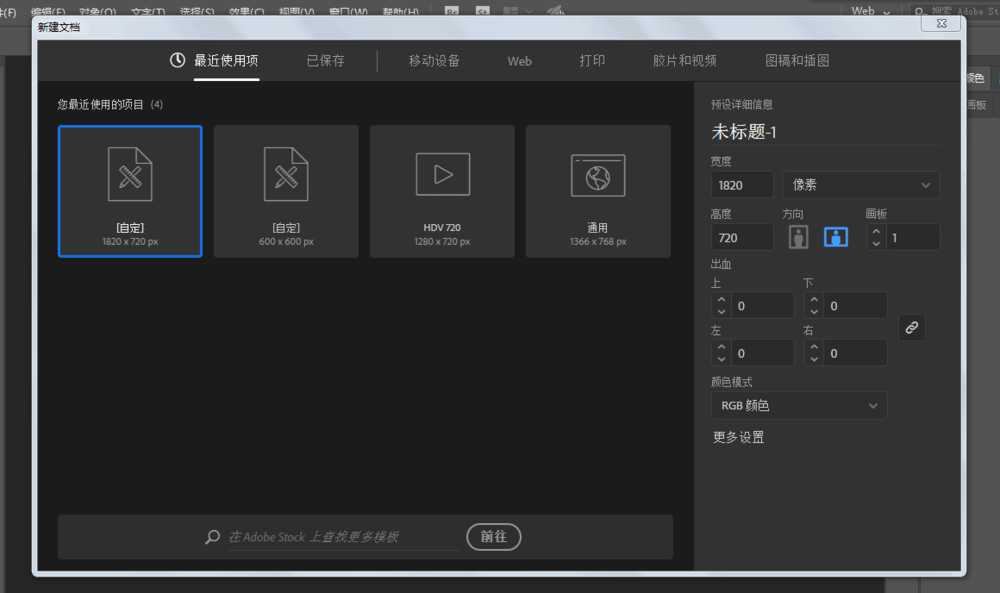Click the play icon on the HDV 720 preset
1000x593 pixels.
pyautogui.click(x=442, y=173)
